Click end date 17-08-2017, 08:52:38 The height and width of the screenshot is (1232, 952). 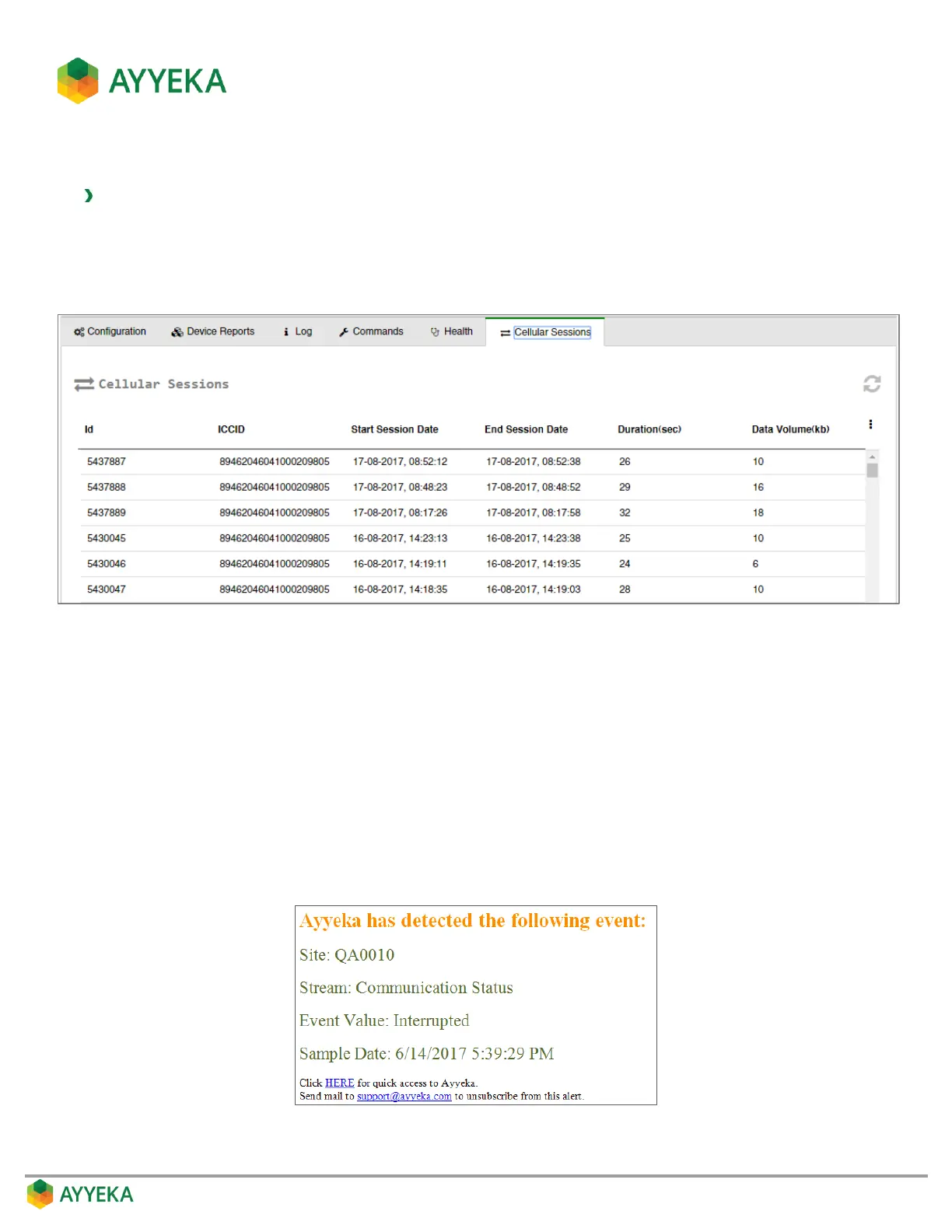(534, 462)
